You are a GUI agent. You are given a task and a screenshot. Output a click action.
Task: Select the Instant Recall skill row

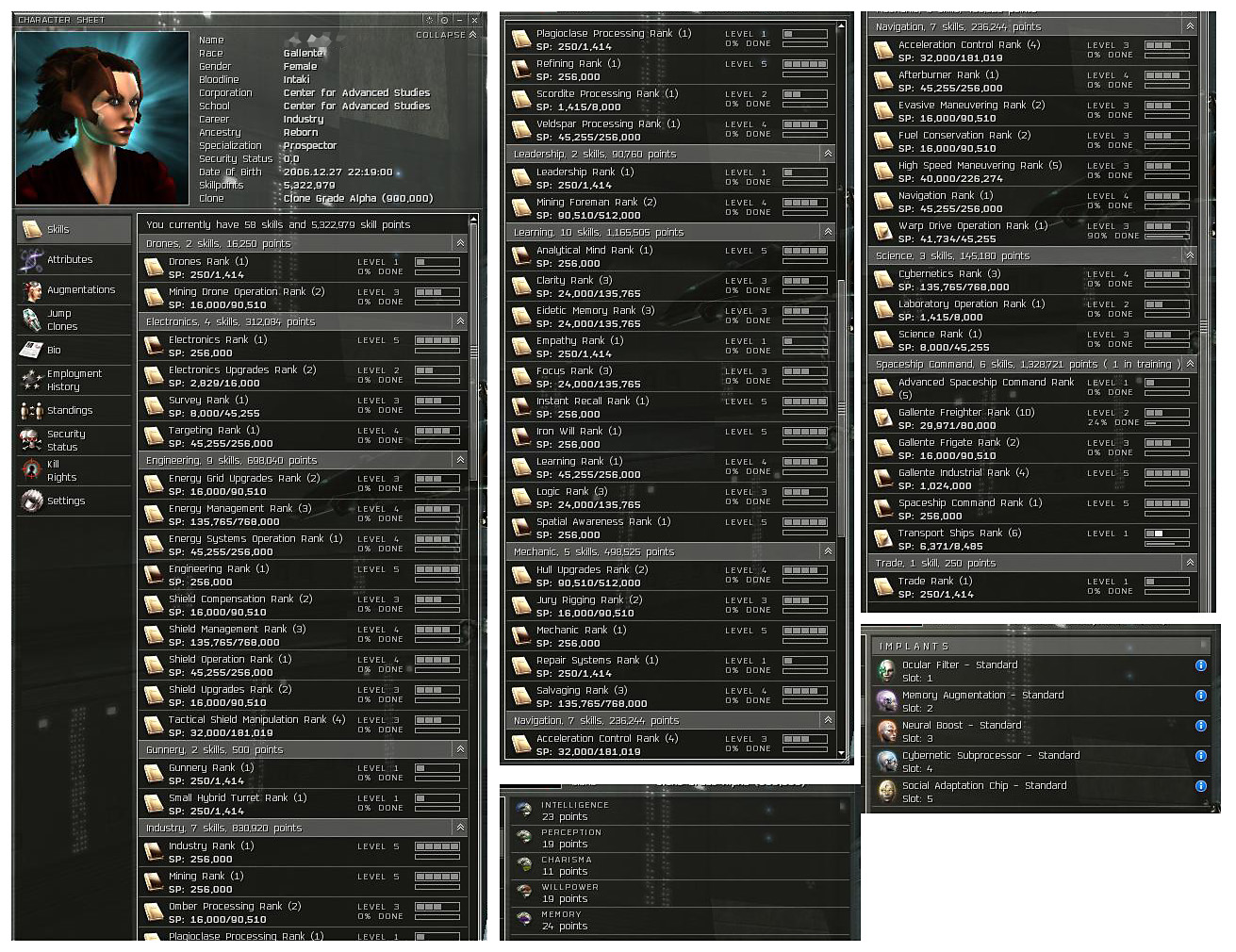tap(671, 407)
